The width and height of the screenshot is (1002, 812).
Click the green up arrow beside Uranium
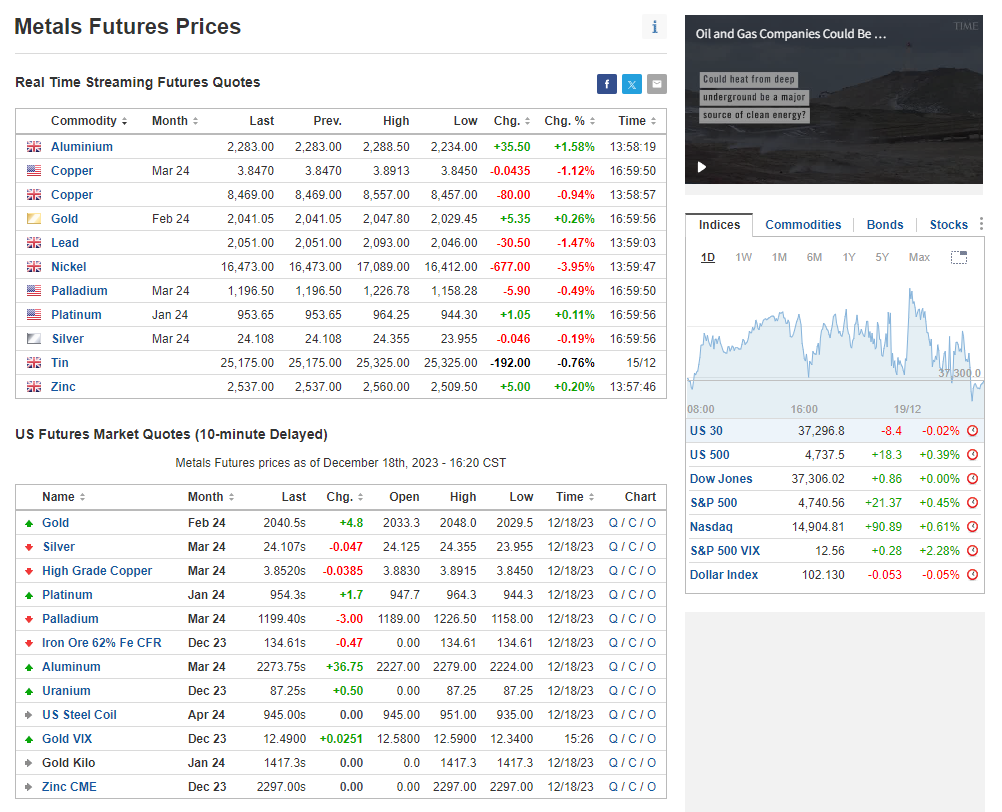pos(29,691)
